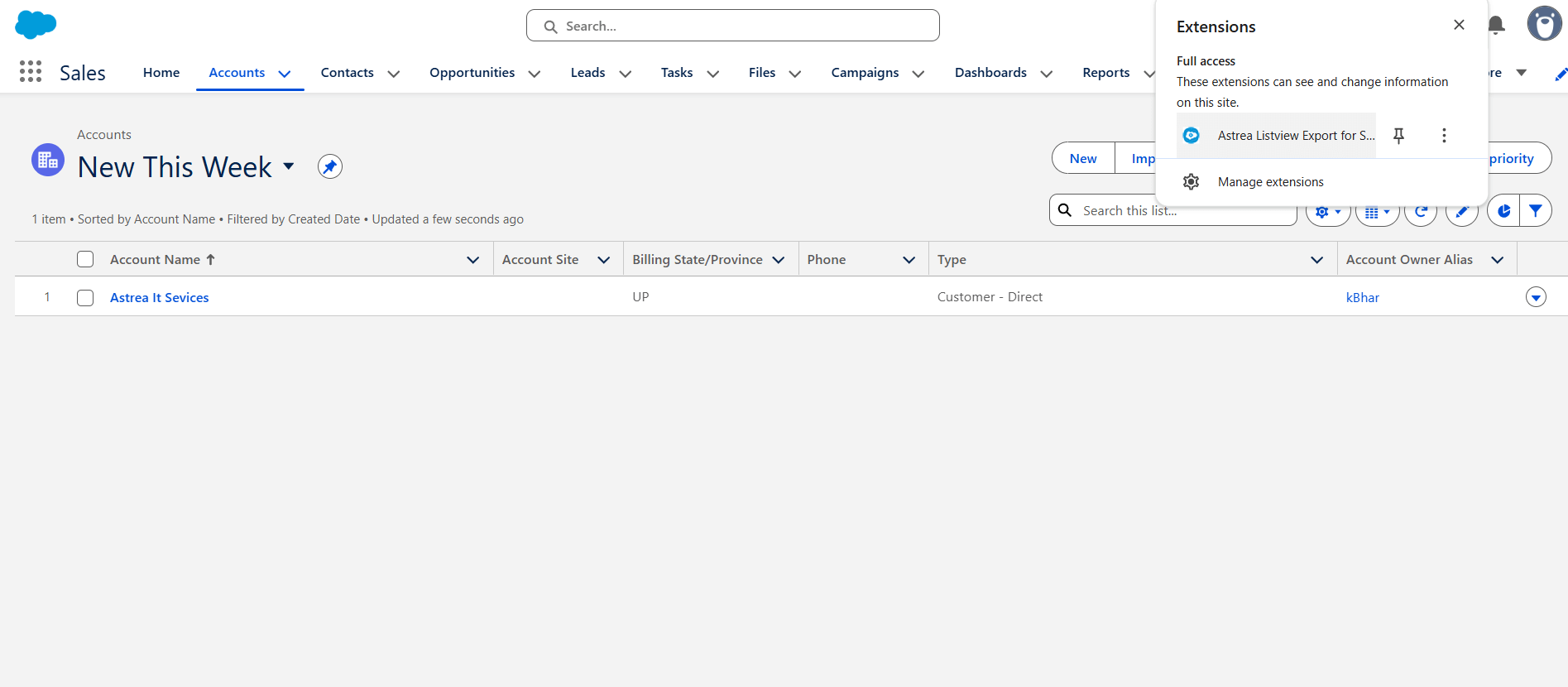Screen dimensions: 1568x687
Task: Expand the New This Week list view picker
Action: (x=289, y=166)
